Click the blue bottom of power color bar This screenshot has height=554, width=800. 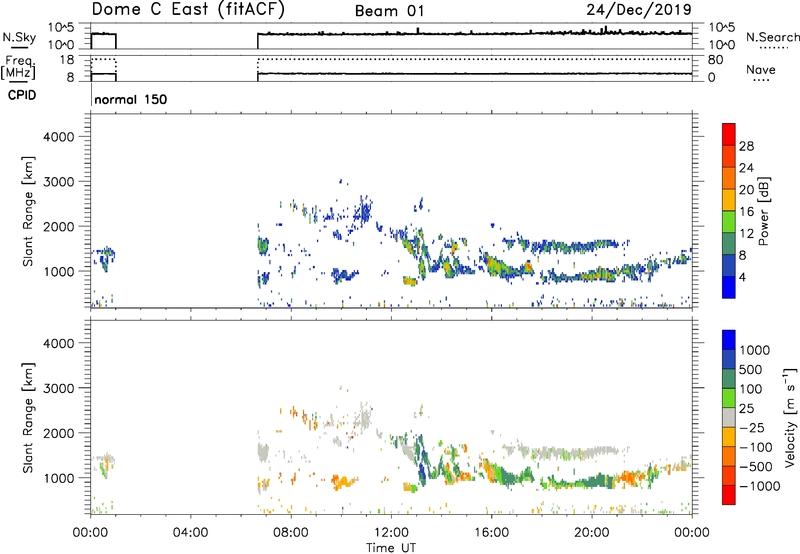(729, 287)
